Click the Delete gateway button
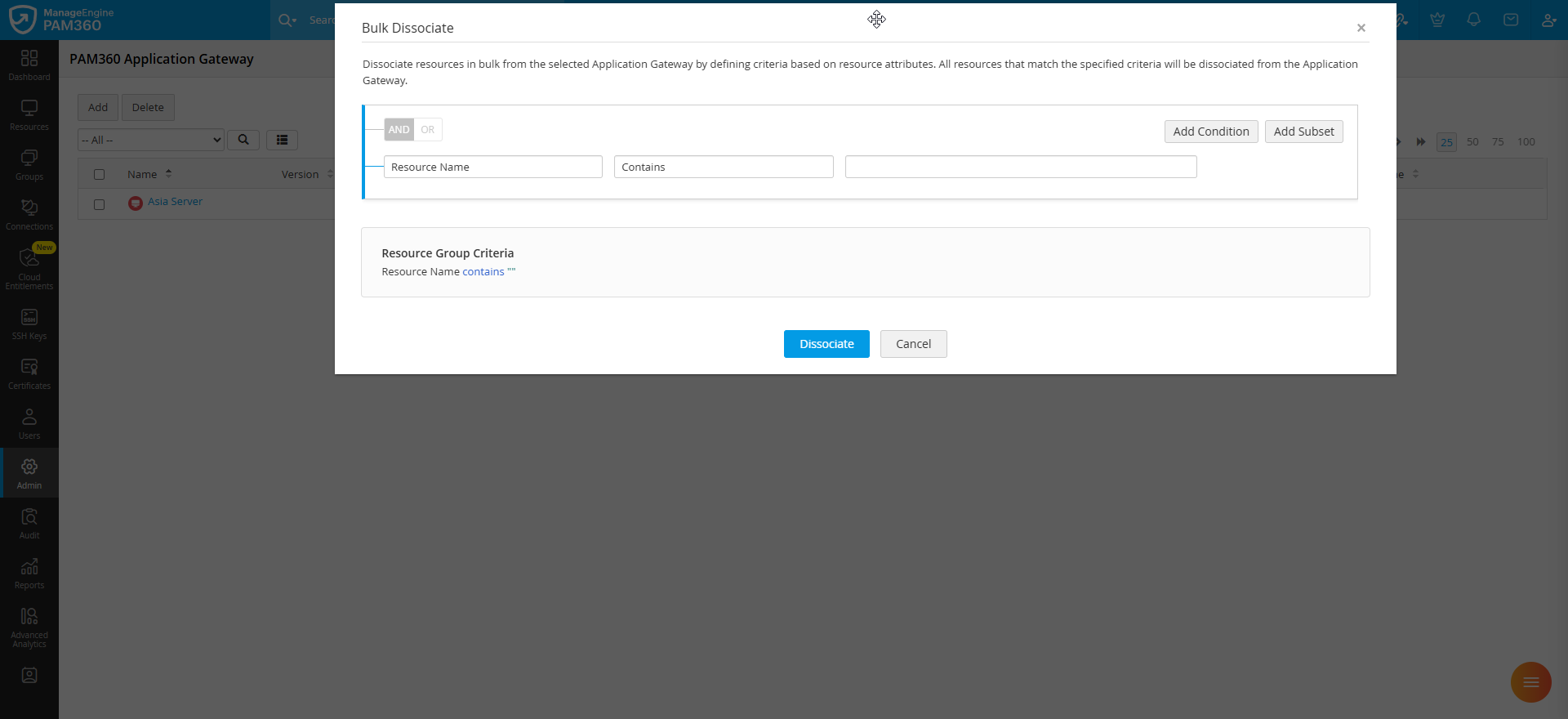The height and width of the screenshot is (719, 1568). pyautogui.click(x=148, y=107)
